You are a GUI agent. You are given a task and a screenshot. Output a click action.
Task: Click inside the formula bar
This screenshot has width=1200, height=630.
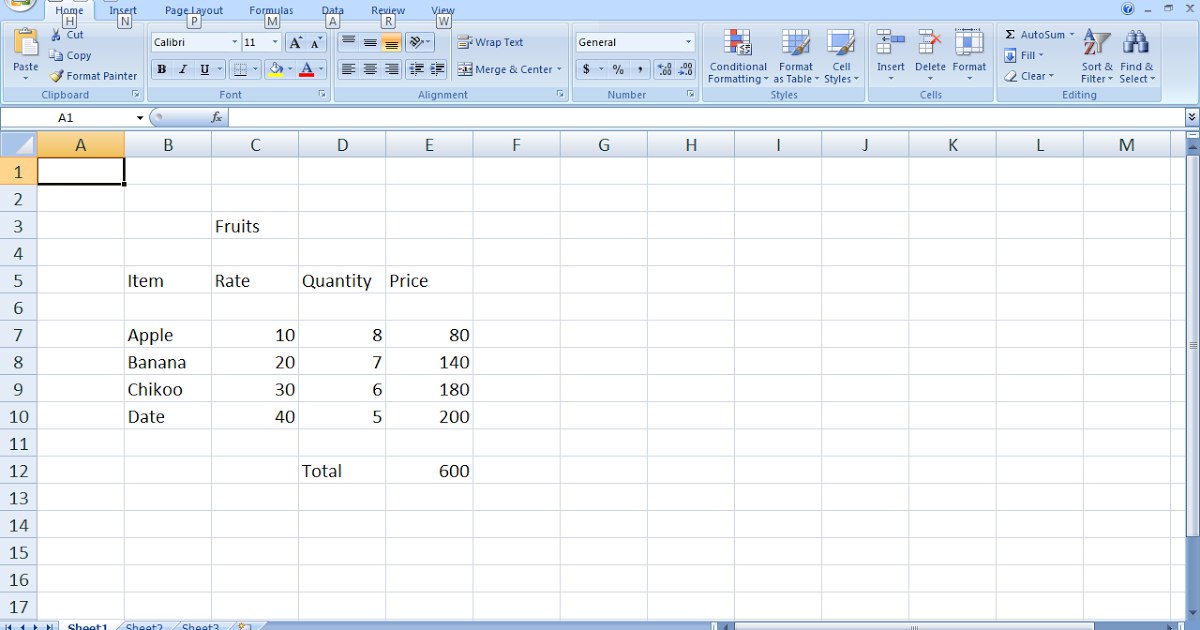coord(705,118)
